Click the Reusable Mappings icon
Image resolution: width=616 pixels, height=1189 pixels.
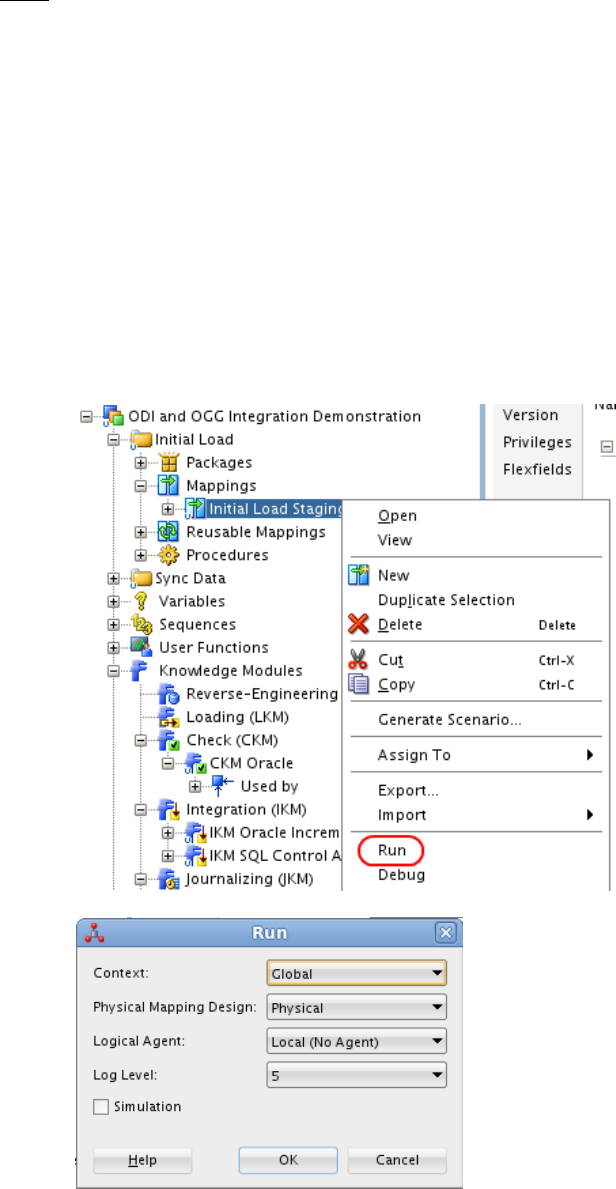click(x=168, y=532)
